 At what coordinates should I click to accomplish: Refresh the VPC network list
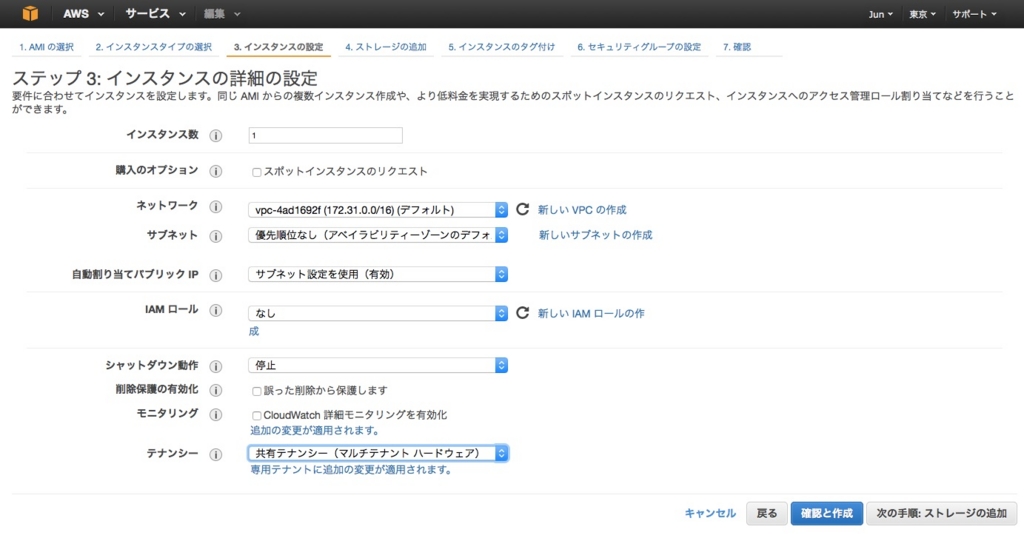(x=522, y=209)
